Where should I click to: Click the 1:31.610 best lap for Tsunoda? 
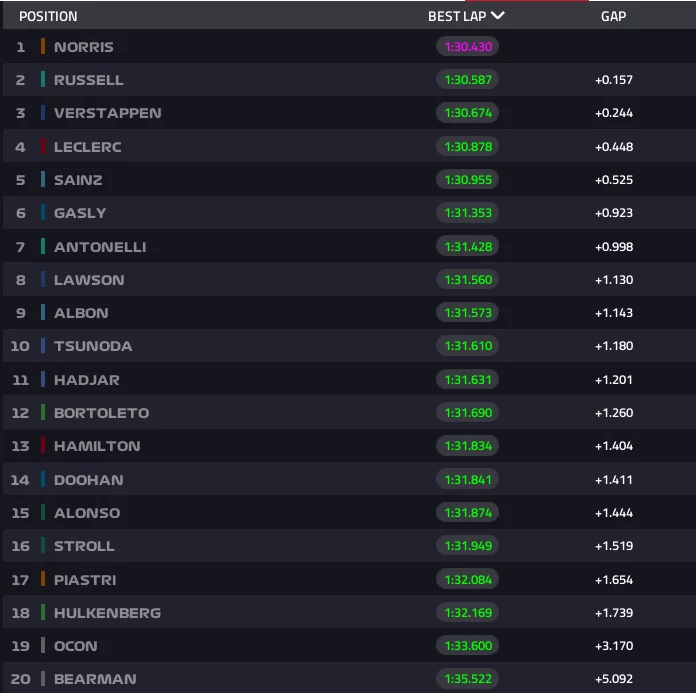[467, 346]
